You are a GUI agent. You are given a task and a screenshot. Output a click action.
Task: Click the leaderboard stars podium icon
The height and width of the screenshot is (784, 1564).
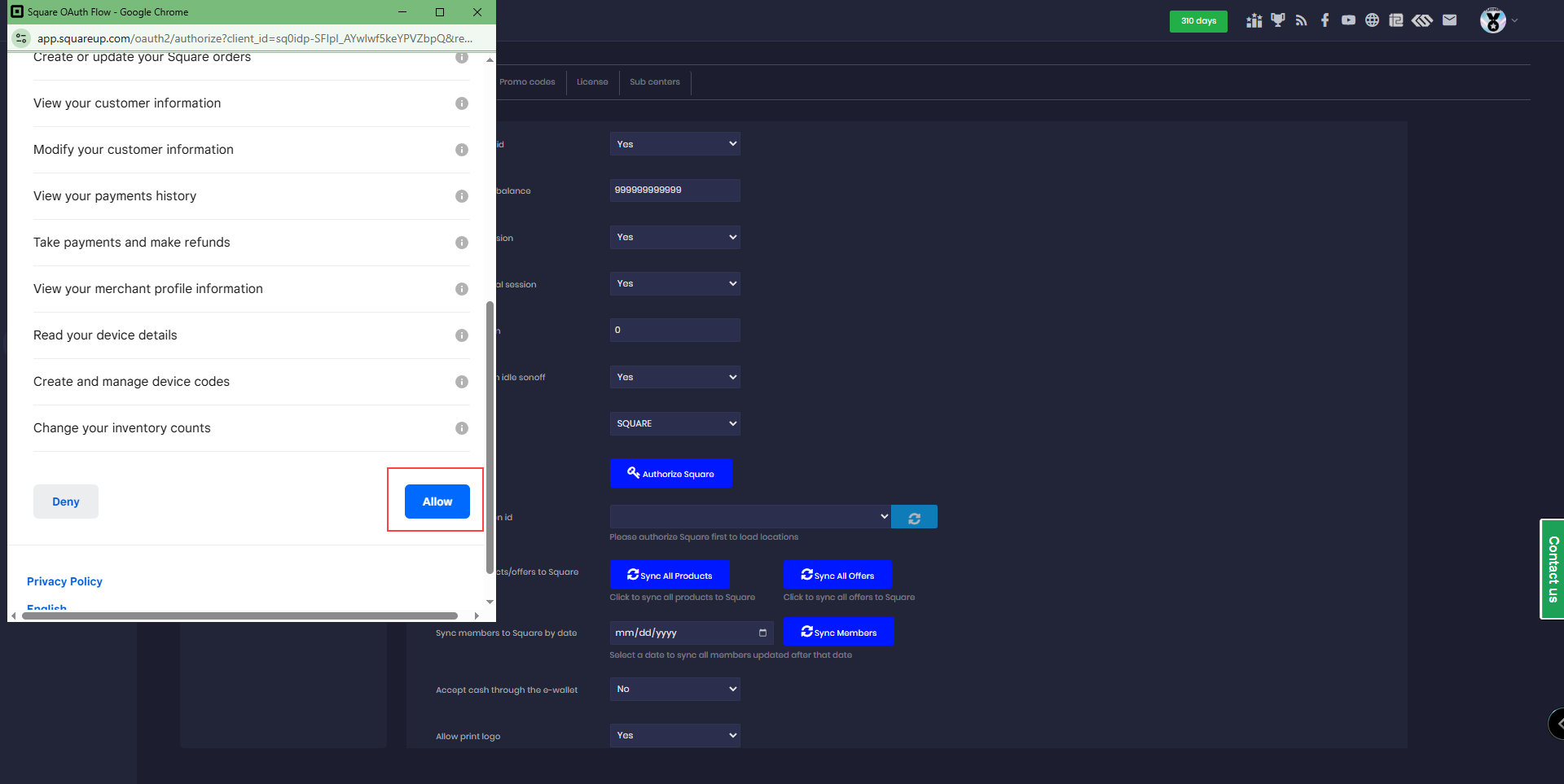[x=1254, y=20]
